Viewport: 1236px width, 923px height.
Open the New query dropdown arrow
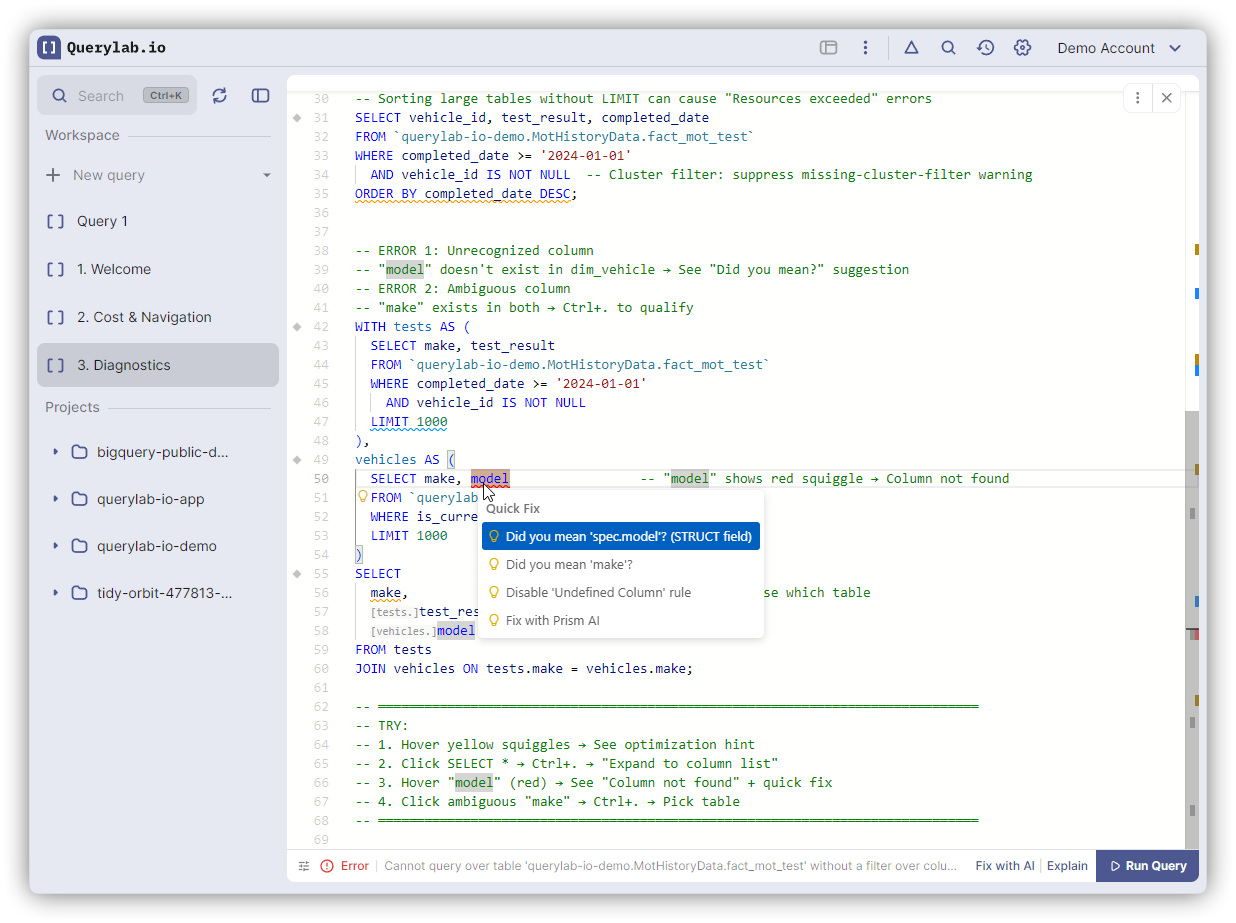(267, 175)
